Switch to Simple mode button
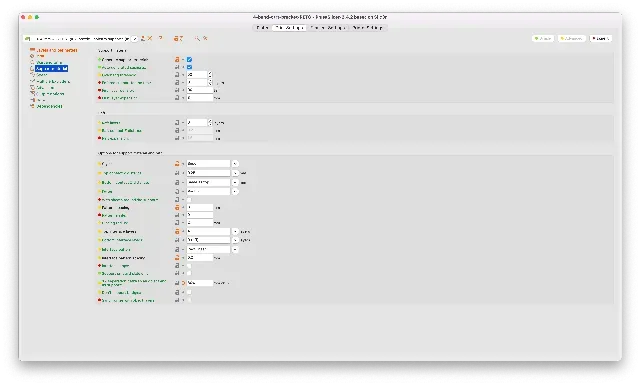 point(543,38)
